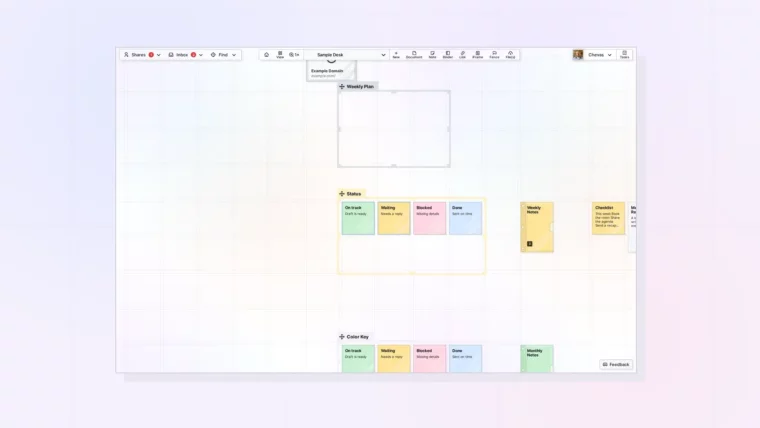Click the New item tool
Screen dimensions: 760x428
pyautogui.click(x=396, y=55)
